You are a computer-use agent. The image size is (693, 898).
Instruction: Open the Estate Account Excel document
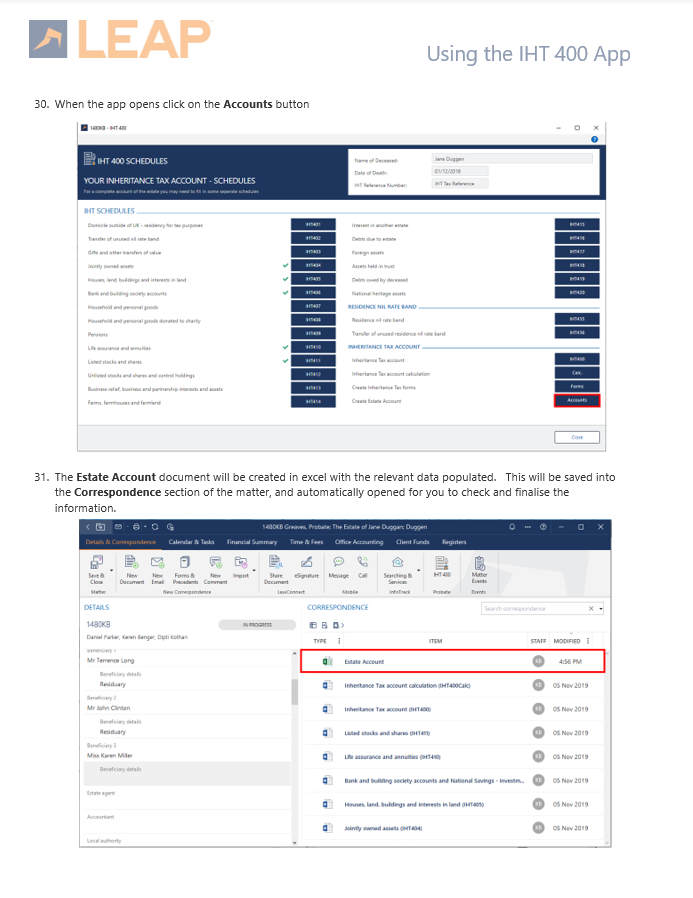pos(364,661)
